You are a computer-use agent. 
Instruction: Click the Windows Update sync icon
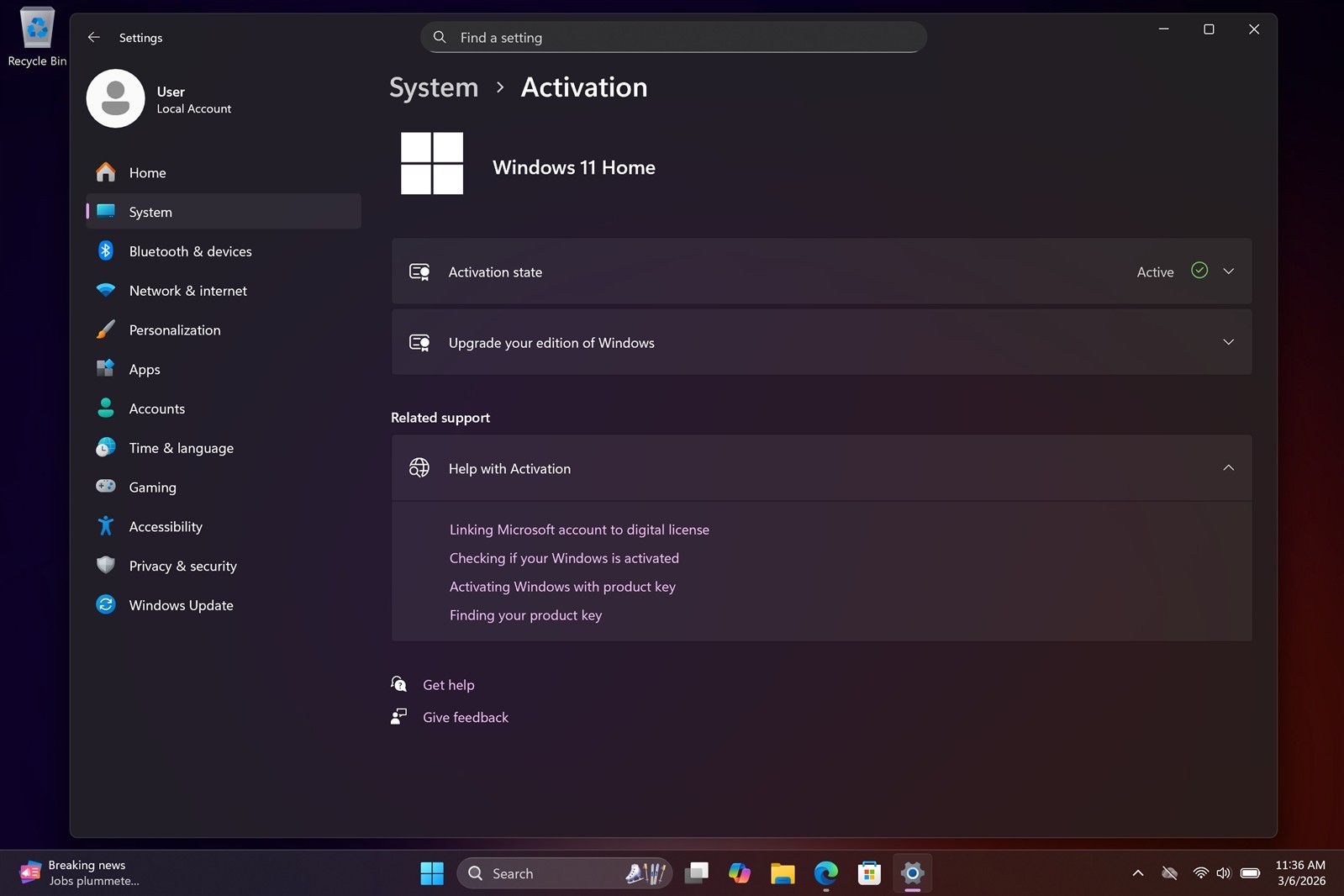pos(106,604)
